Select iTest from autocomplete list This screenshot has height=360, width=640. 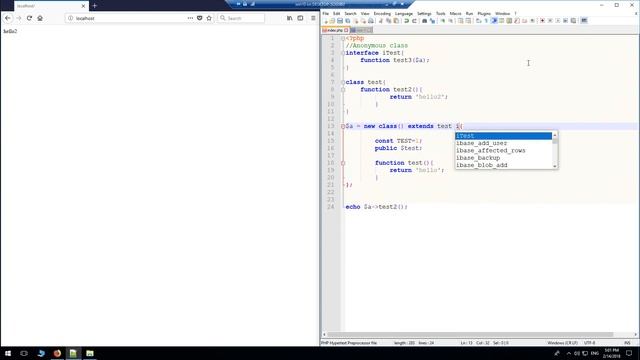(x=504, y=136)
